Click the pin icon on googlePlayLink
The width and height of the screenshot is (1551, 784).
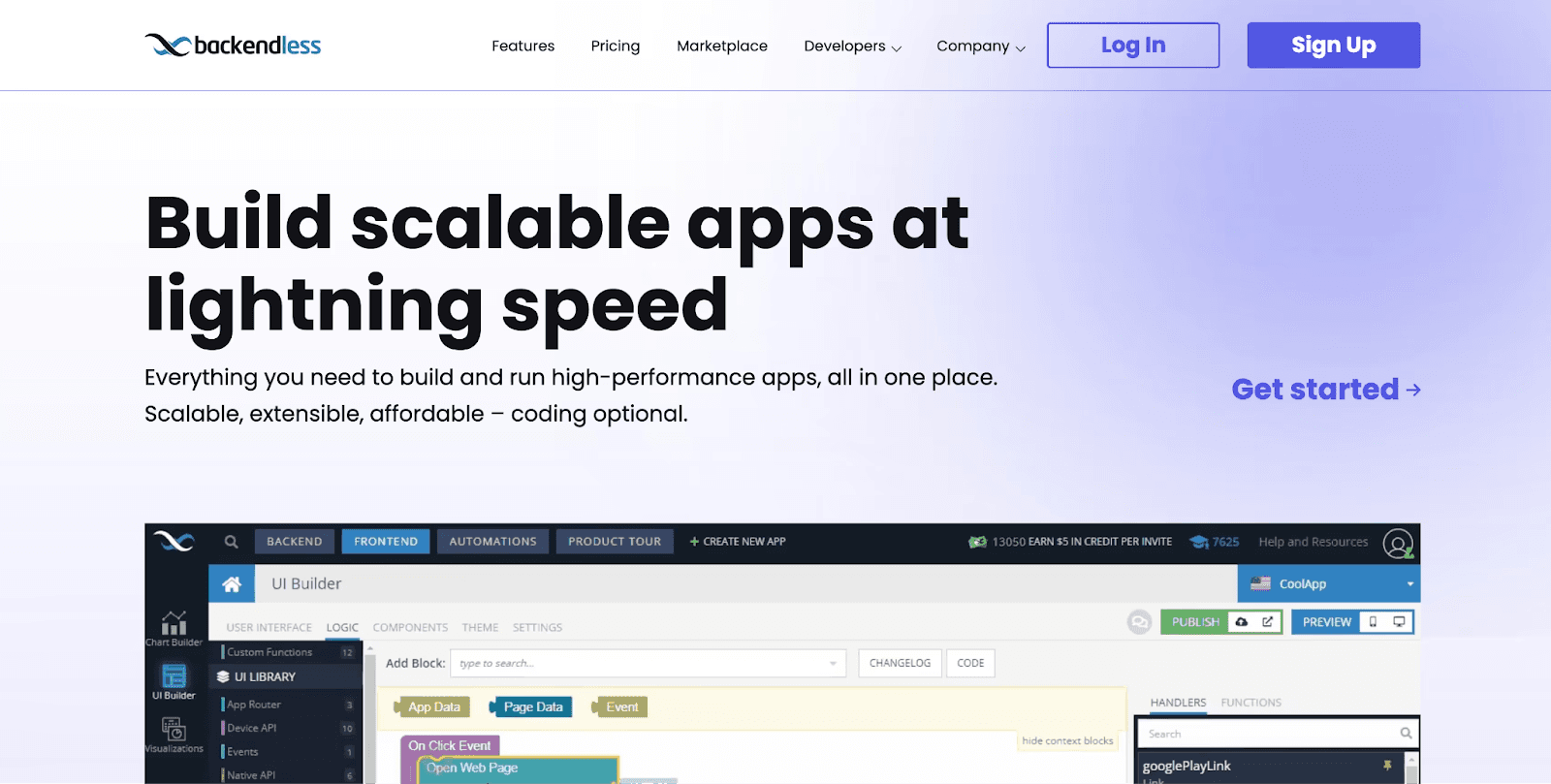1387,766
